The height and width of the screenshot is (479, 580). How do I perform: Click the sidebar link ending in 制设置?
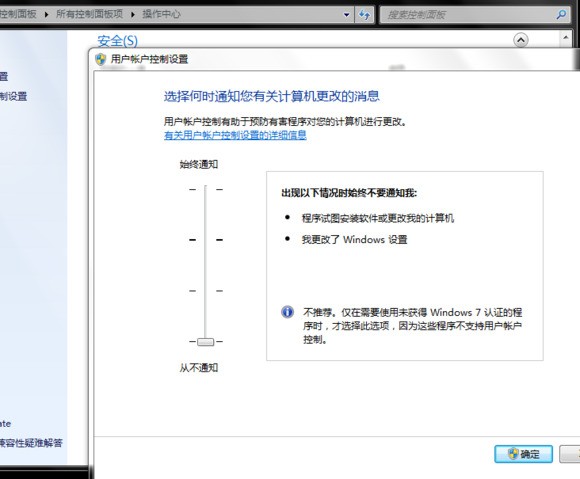13,97
